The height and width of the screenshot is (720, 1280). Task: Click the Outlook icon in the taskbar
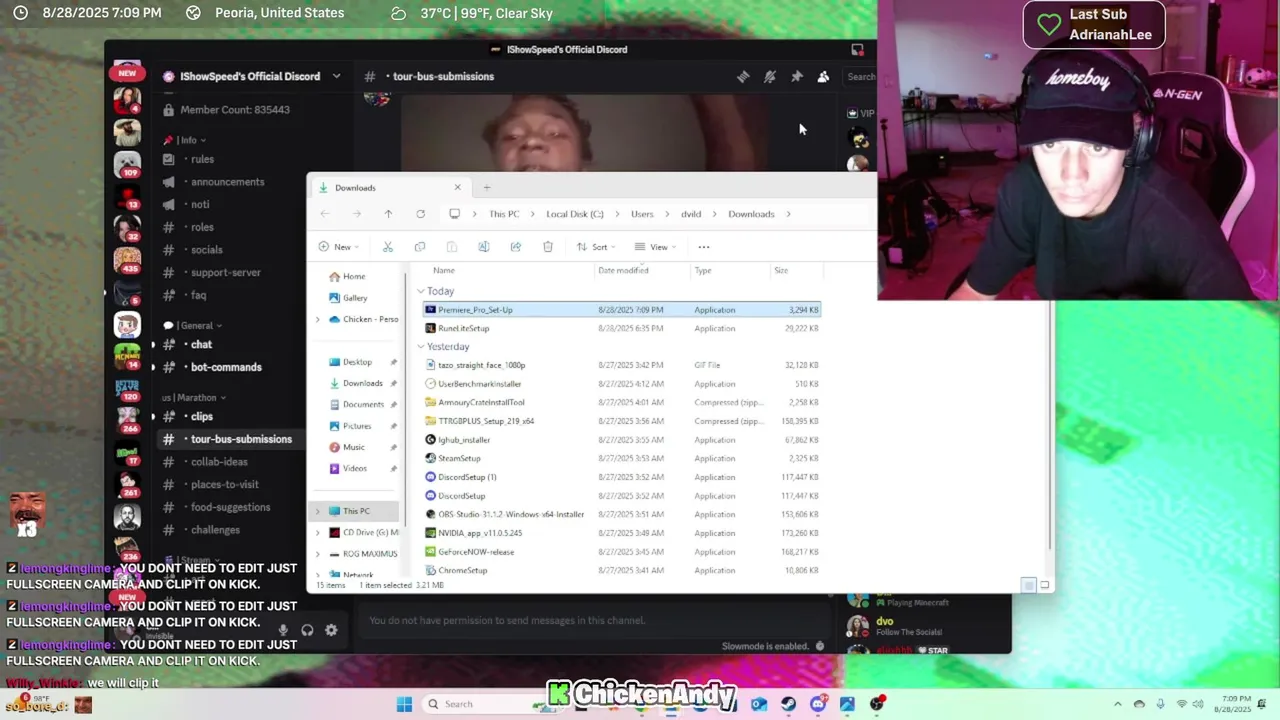(759, 704)
